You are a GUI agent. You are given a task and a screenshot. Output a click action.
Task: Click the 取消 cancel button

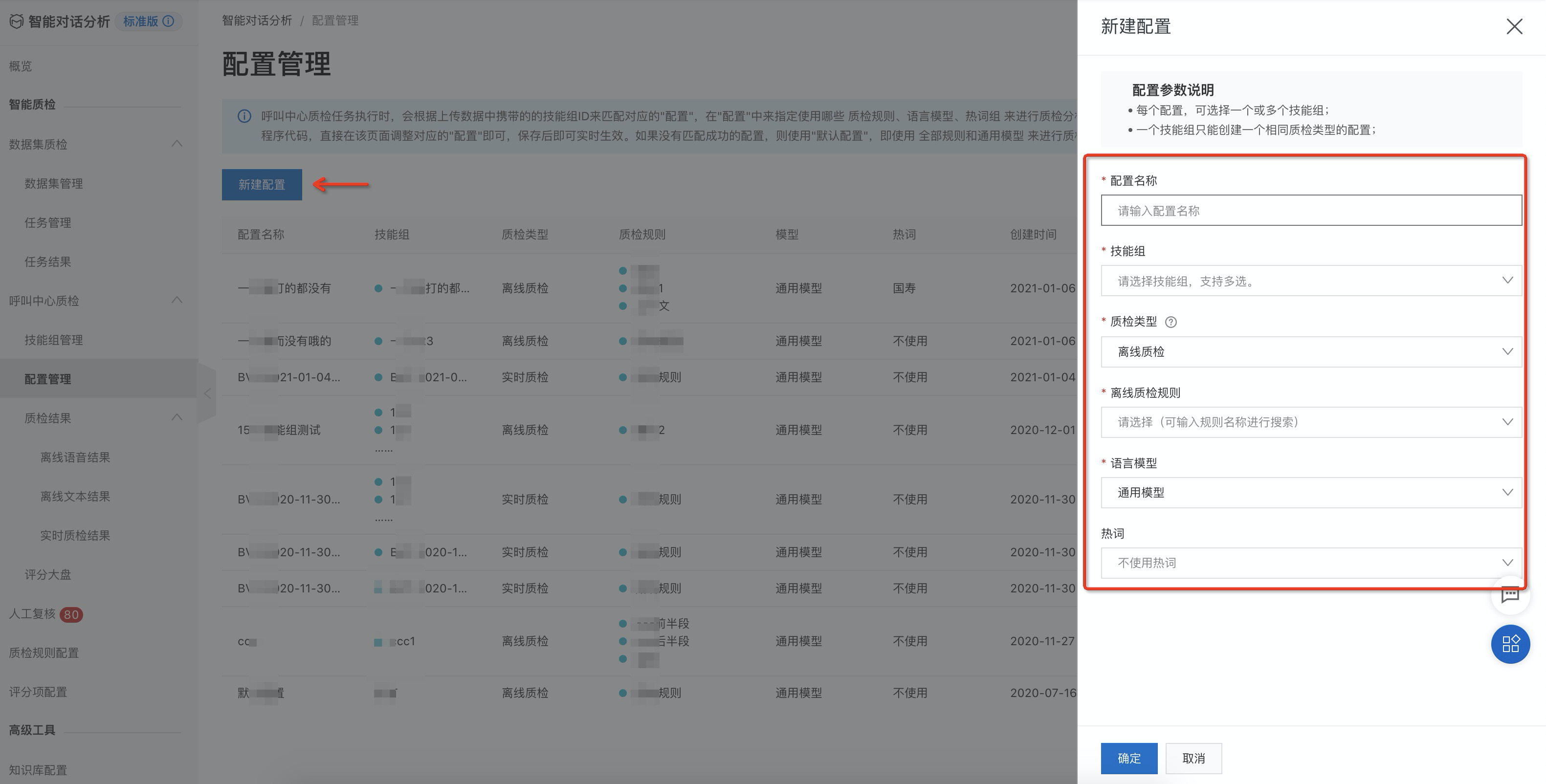(1193, 758)
